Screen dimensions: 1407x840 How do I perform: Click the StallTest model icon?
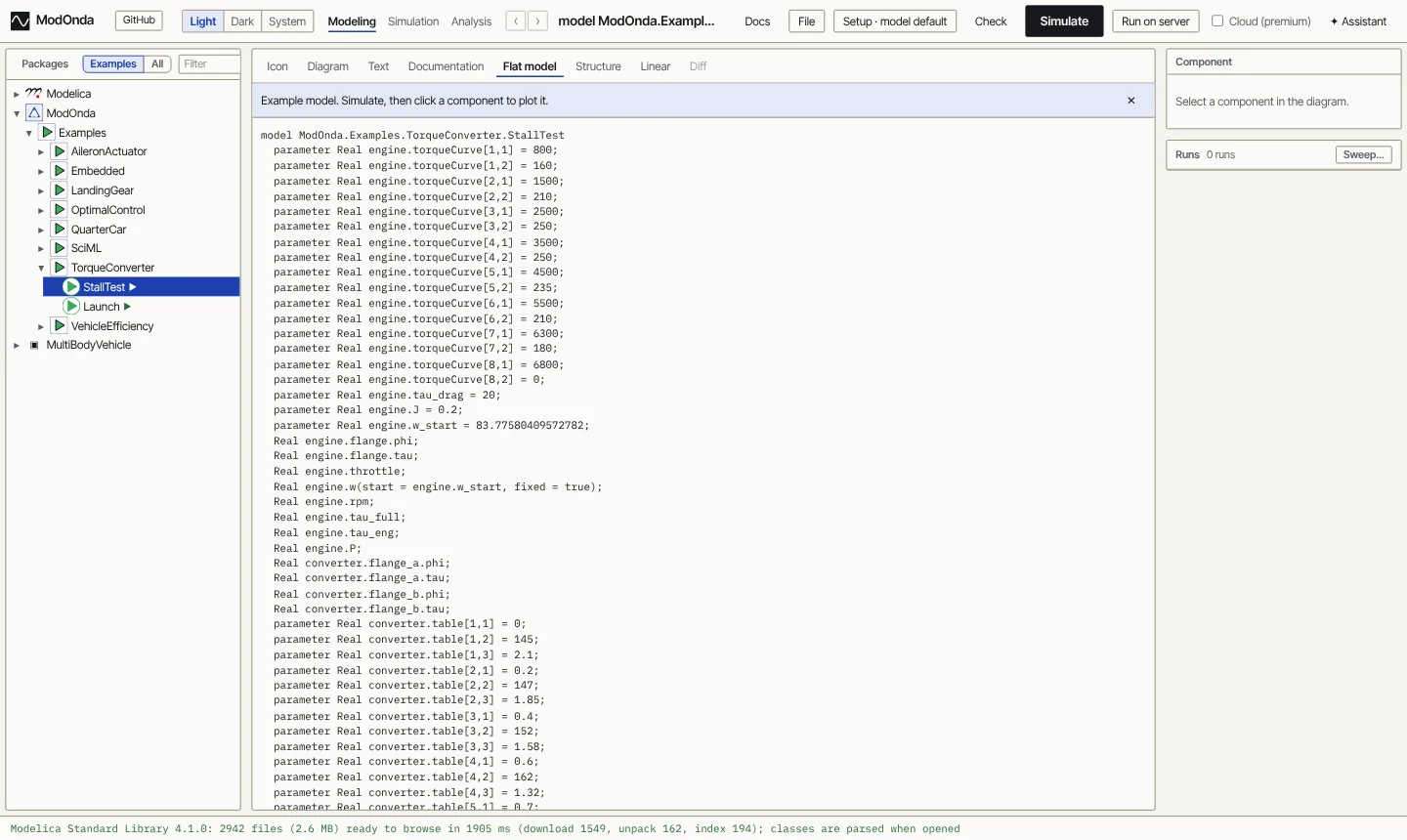71,287
